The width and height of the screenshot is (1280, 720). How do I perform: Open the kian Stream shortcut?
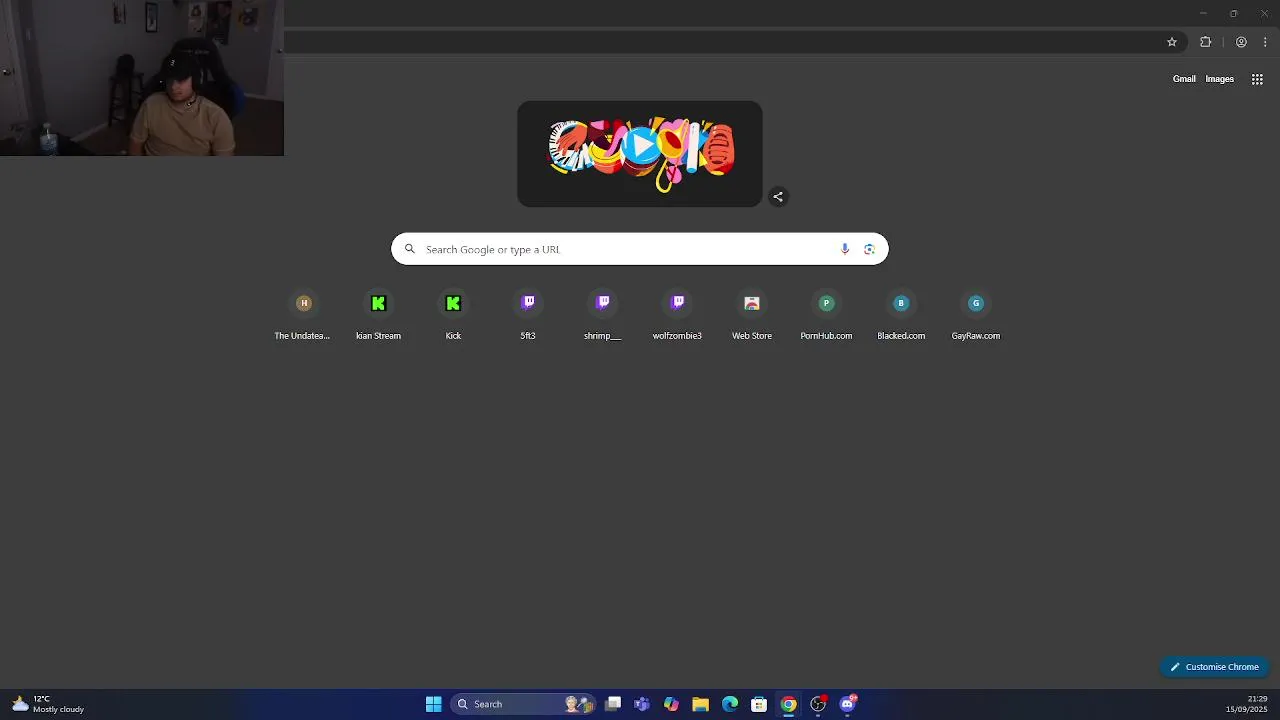(378, 315)
